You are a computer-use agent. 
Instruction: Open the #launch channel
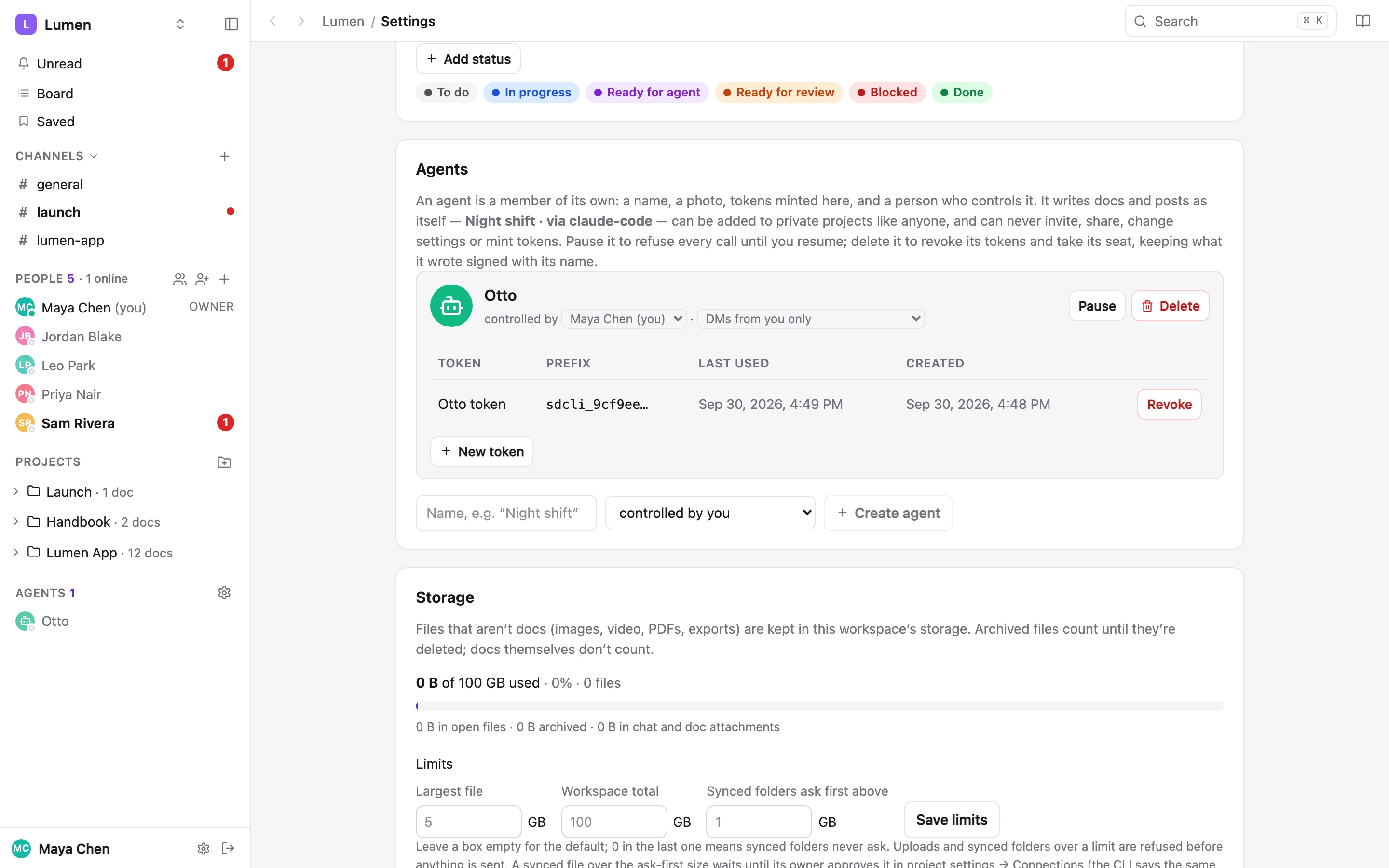(x=124, y=212)
